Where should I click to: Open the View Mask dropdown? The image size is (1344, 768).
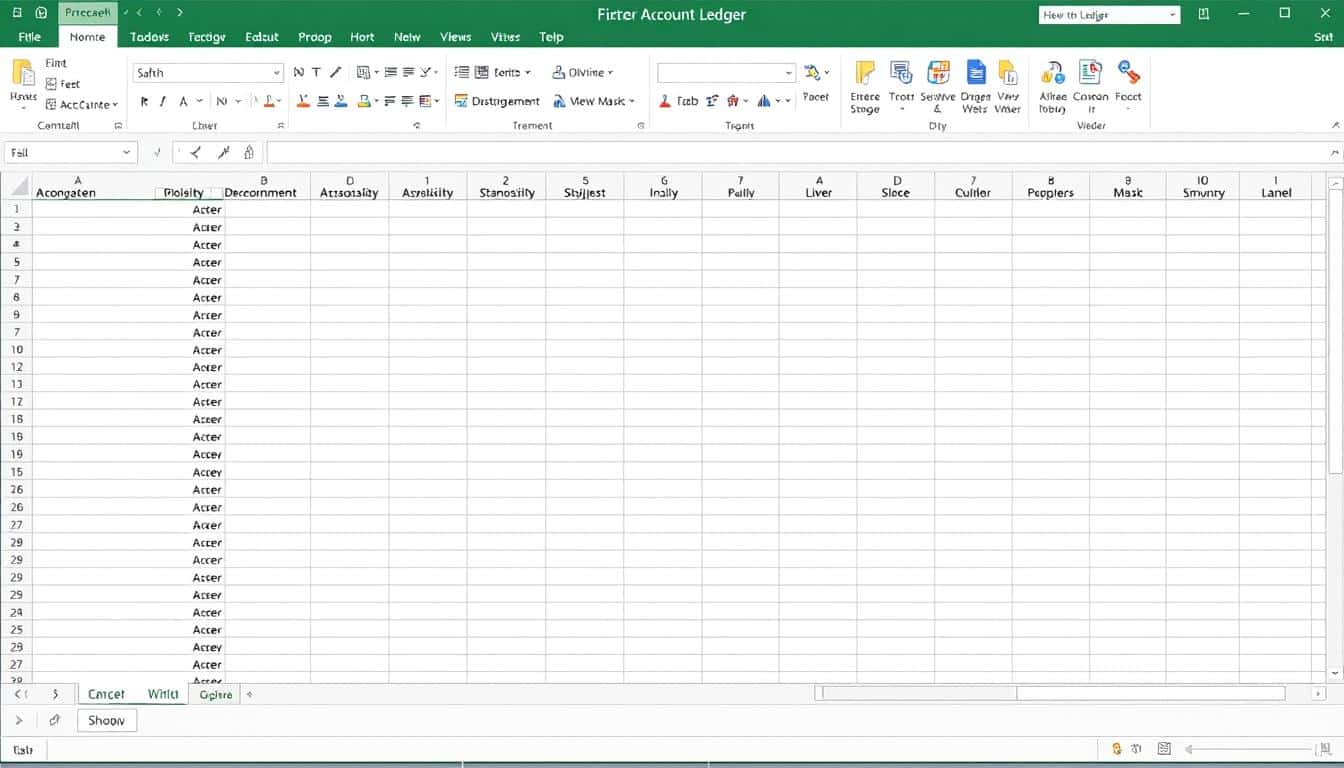(x=593, y=101)
